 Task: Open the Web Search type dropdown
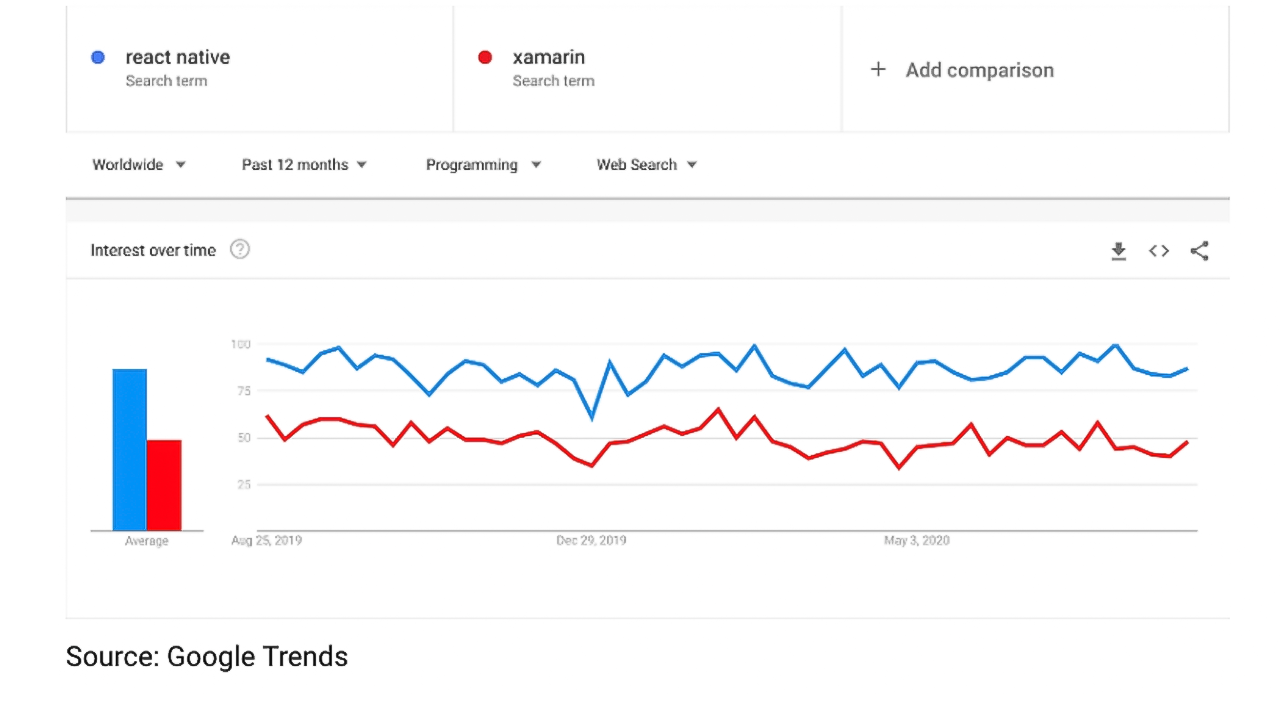tap(646, 164)
